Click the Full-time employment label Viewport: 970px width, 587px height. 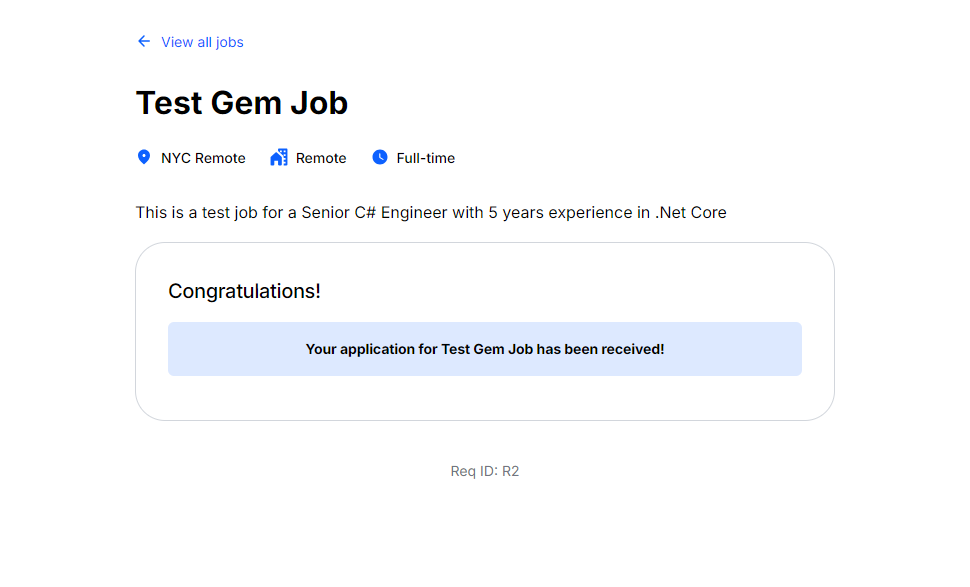425,158
